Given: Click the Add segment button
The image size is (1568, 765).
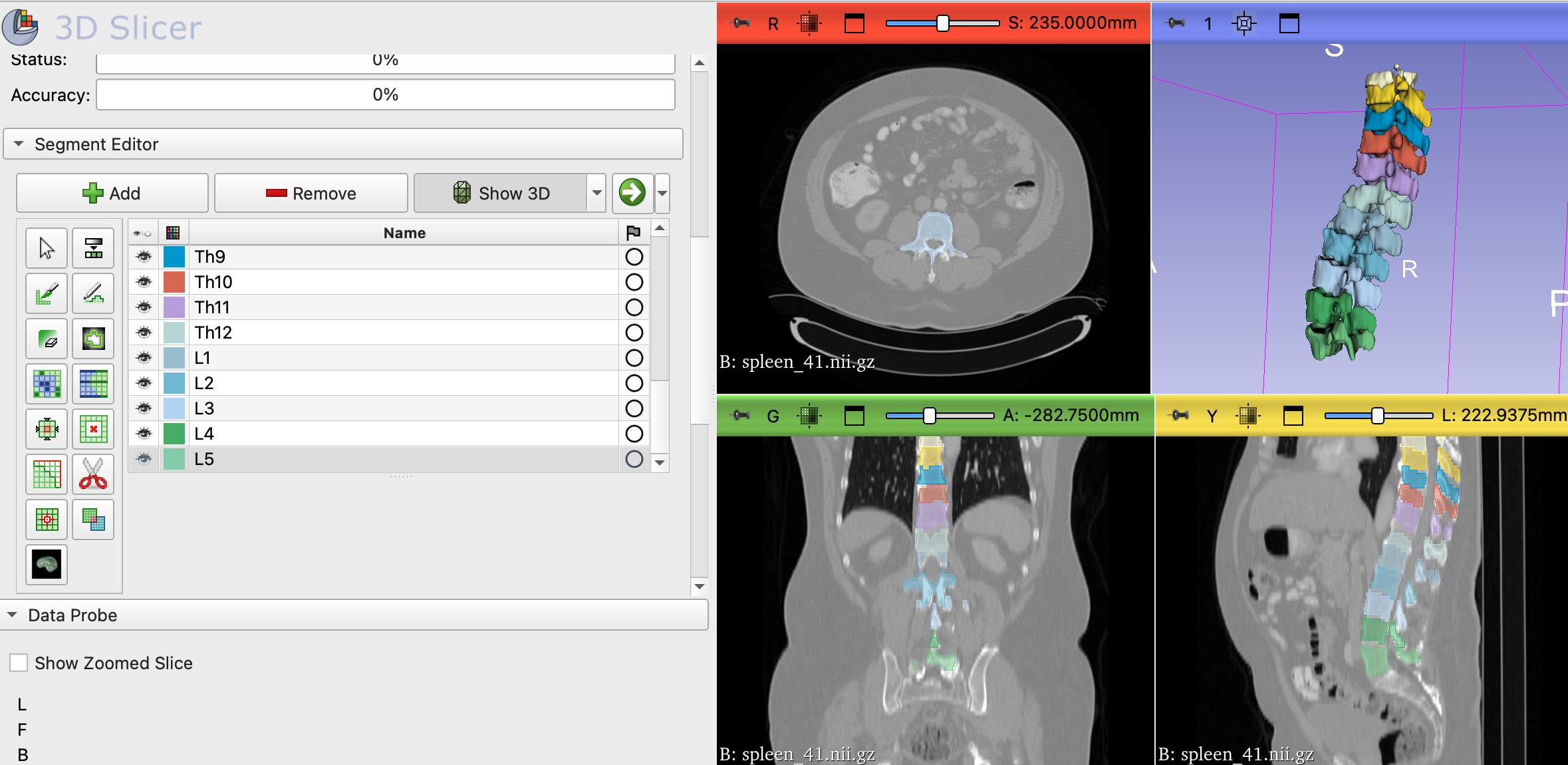Looking at the screenshot, I should (x=112, y=193).
